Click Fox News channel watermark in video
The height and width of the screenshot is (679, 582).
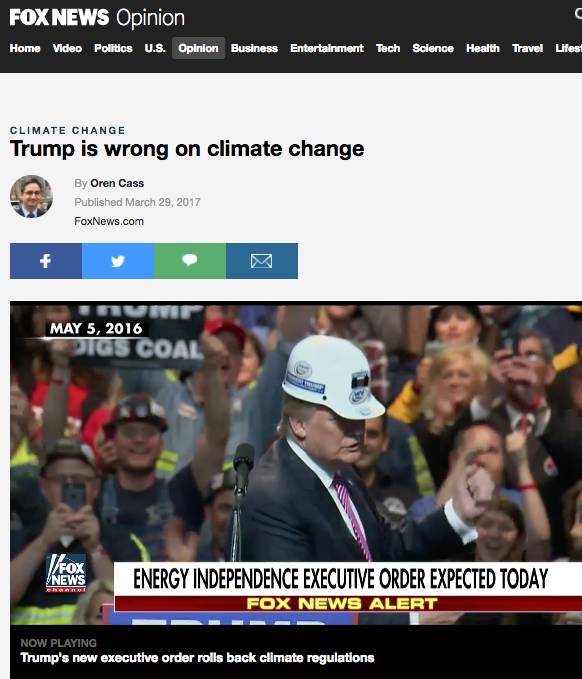point(66,573)
